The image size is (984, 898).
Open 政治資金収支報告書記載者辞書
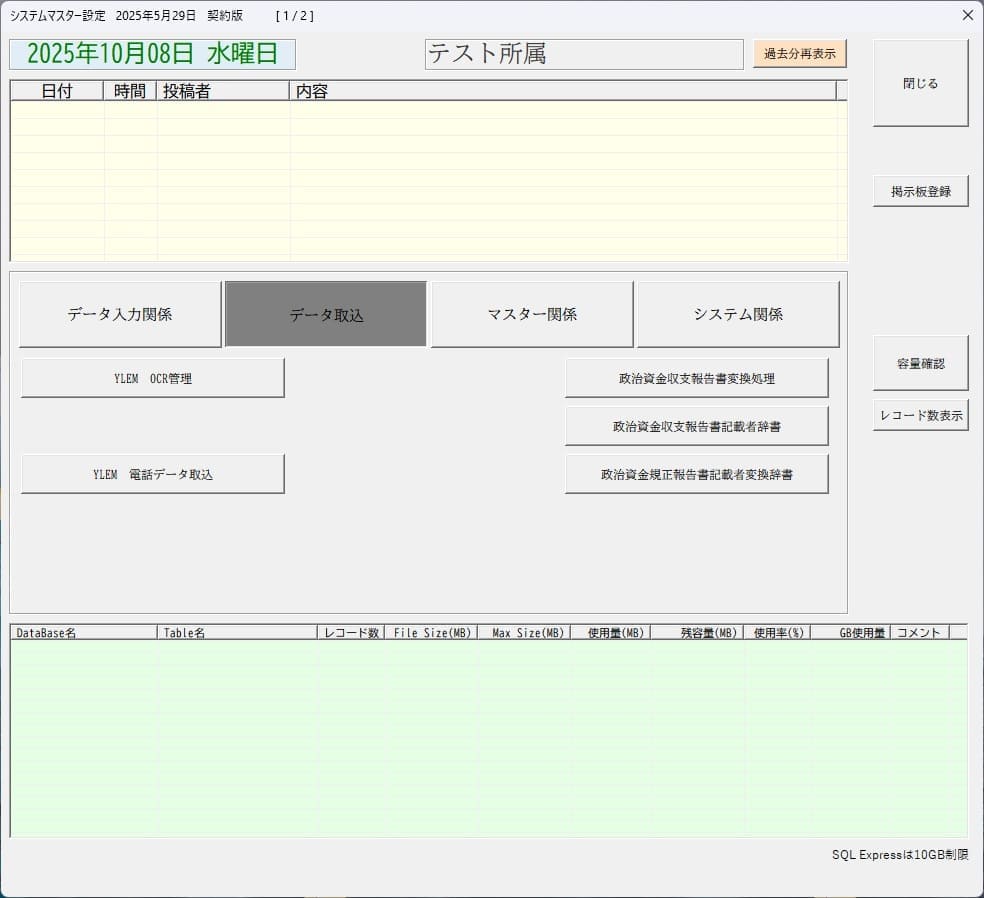coord(696,426)
